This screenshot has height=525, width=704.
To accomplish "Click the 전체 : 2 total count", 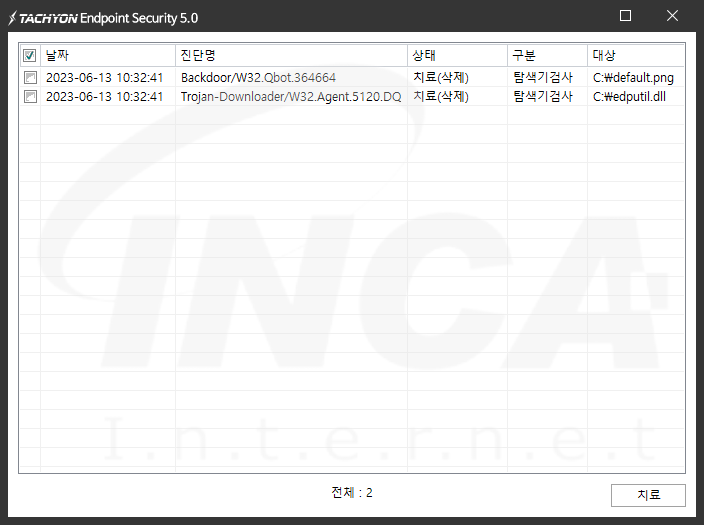I will 352,493.
